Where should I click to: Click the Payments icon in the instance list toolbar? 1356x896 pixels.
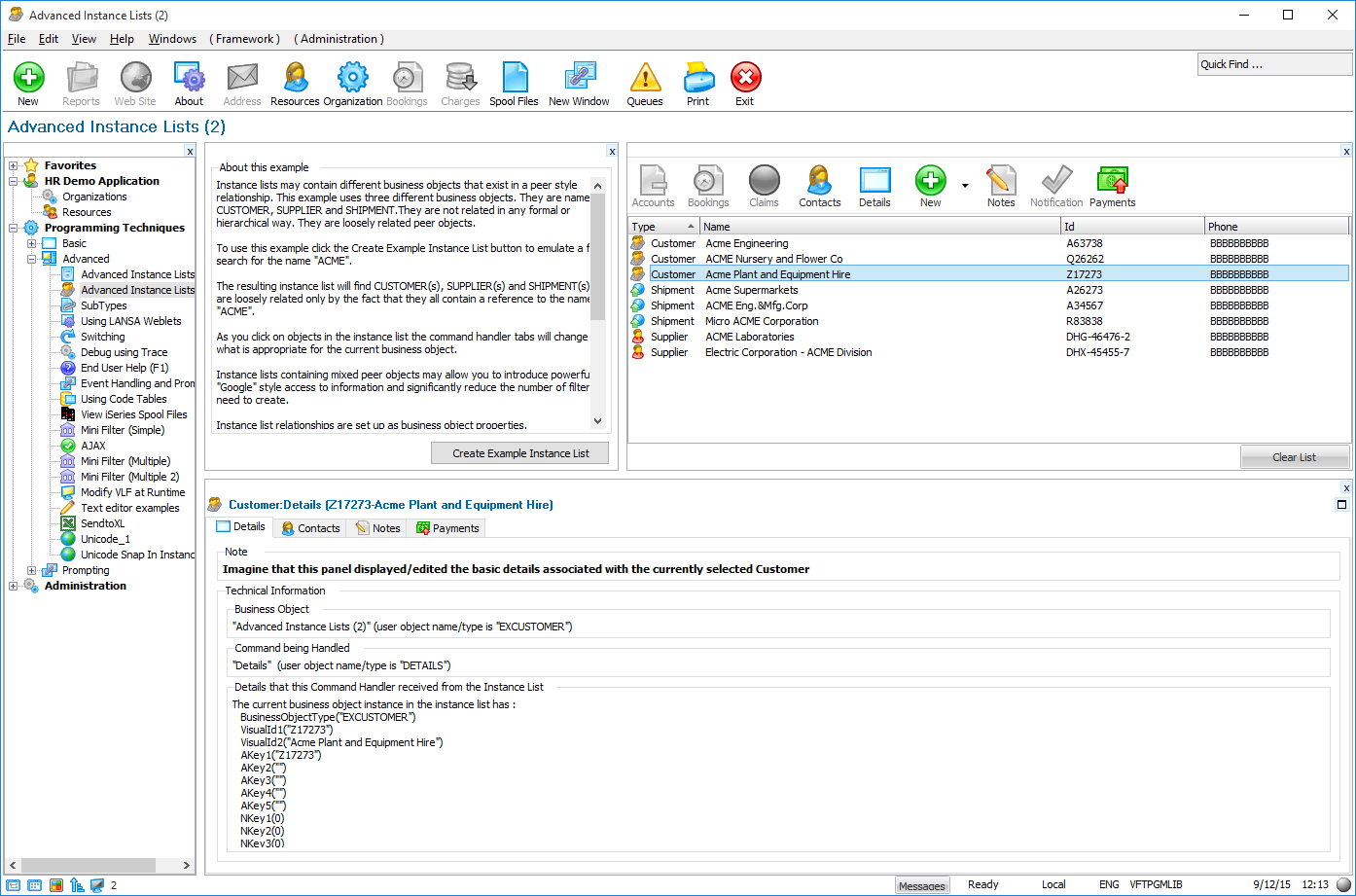1112,180
